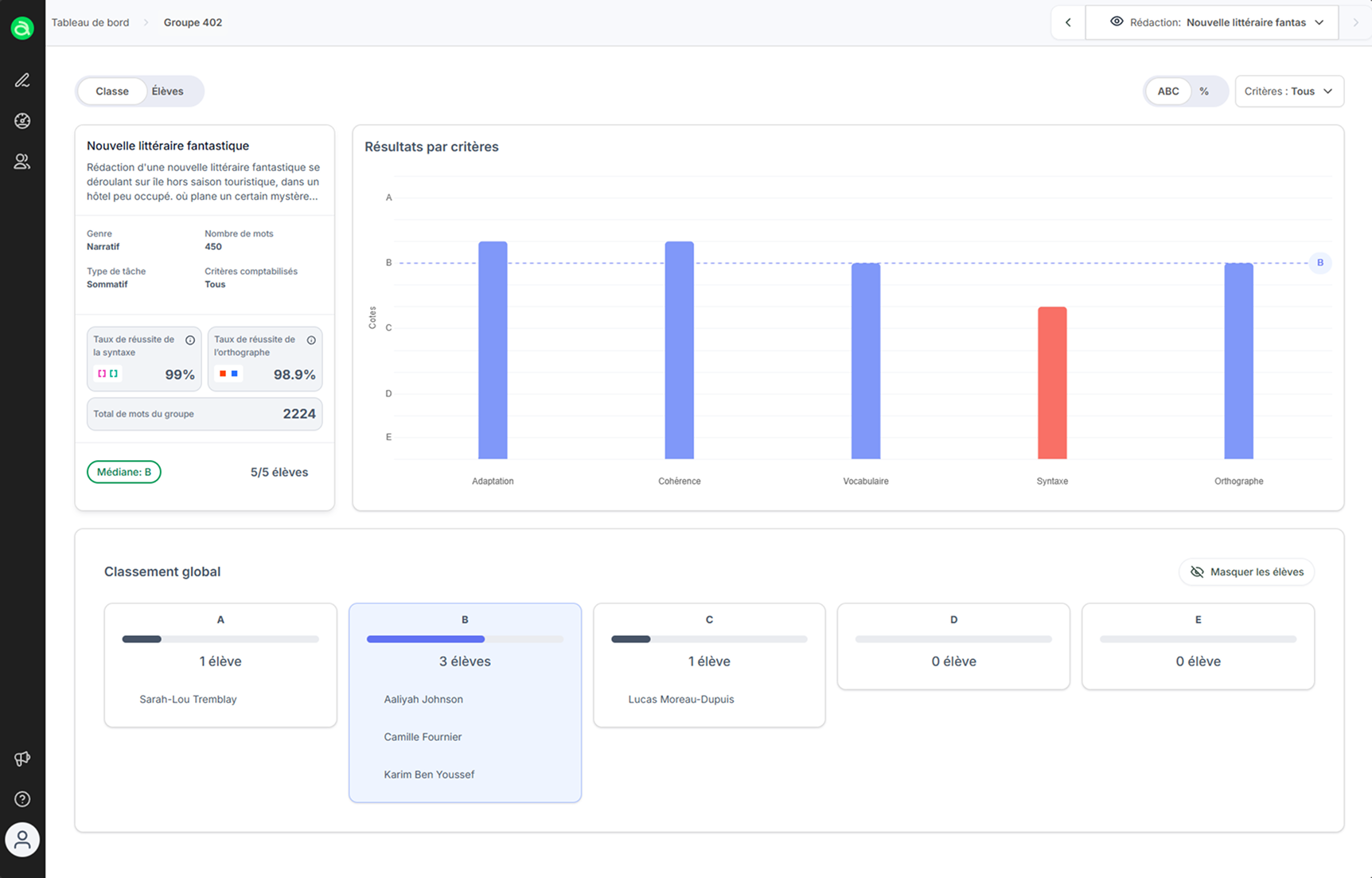
Task: Select the Classe tab
Action: [112, 92]
